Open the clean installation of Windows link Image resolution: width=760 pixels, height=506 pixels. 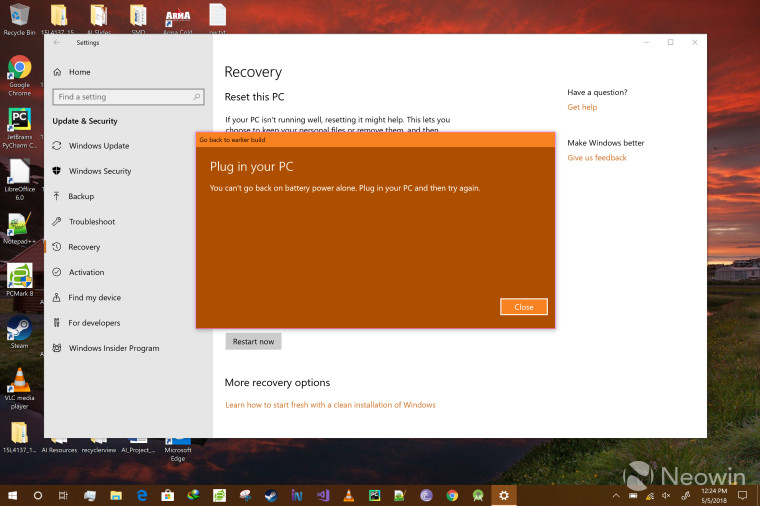coord(330,405)
